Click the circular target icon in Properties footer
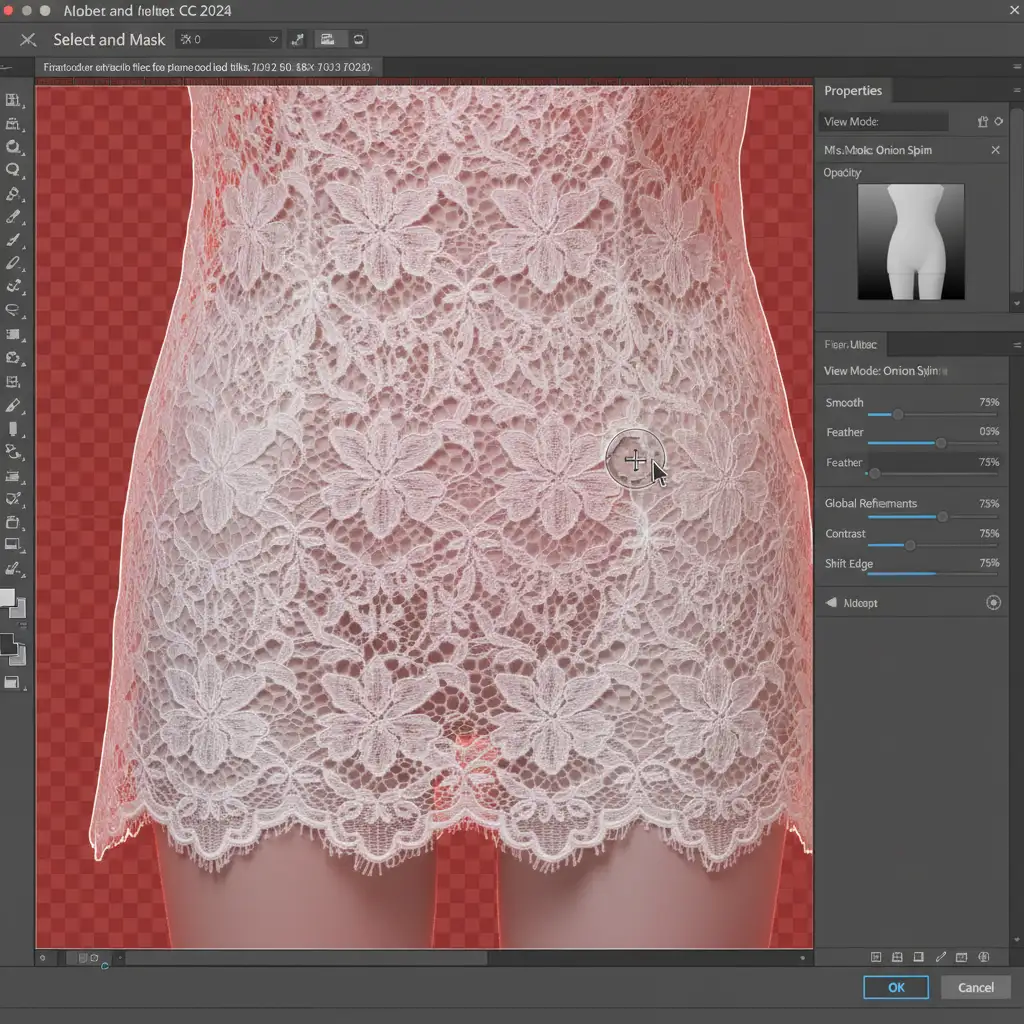The width and height of the screenshot is (1024, 1024). click(x=993, y=603)
